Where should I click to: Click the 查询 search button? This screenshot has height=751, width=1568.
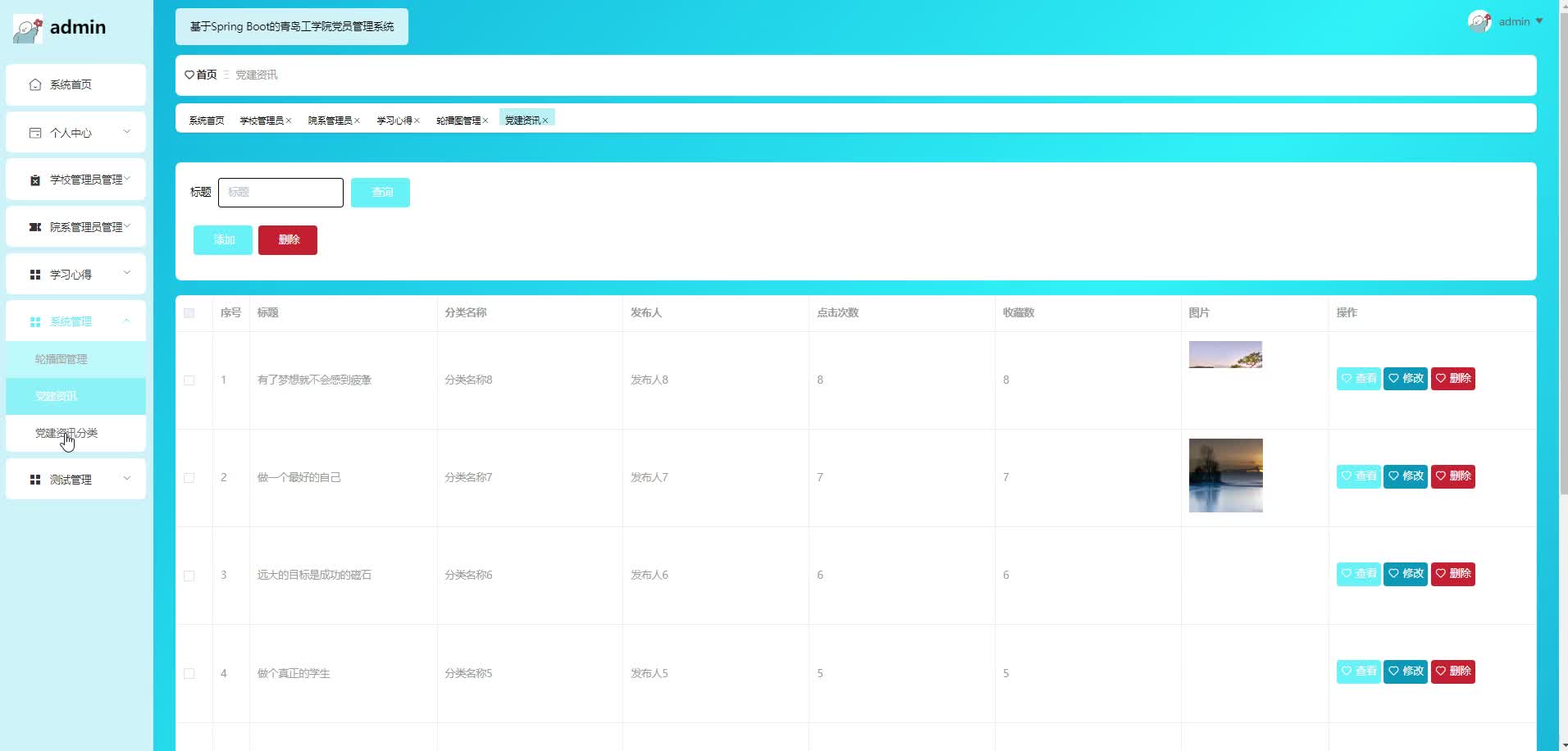381,193
